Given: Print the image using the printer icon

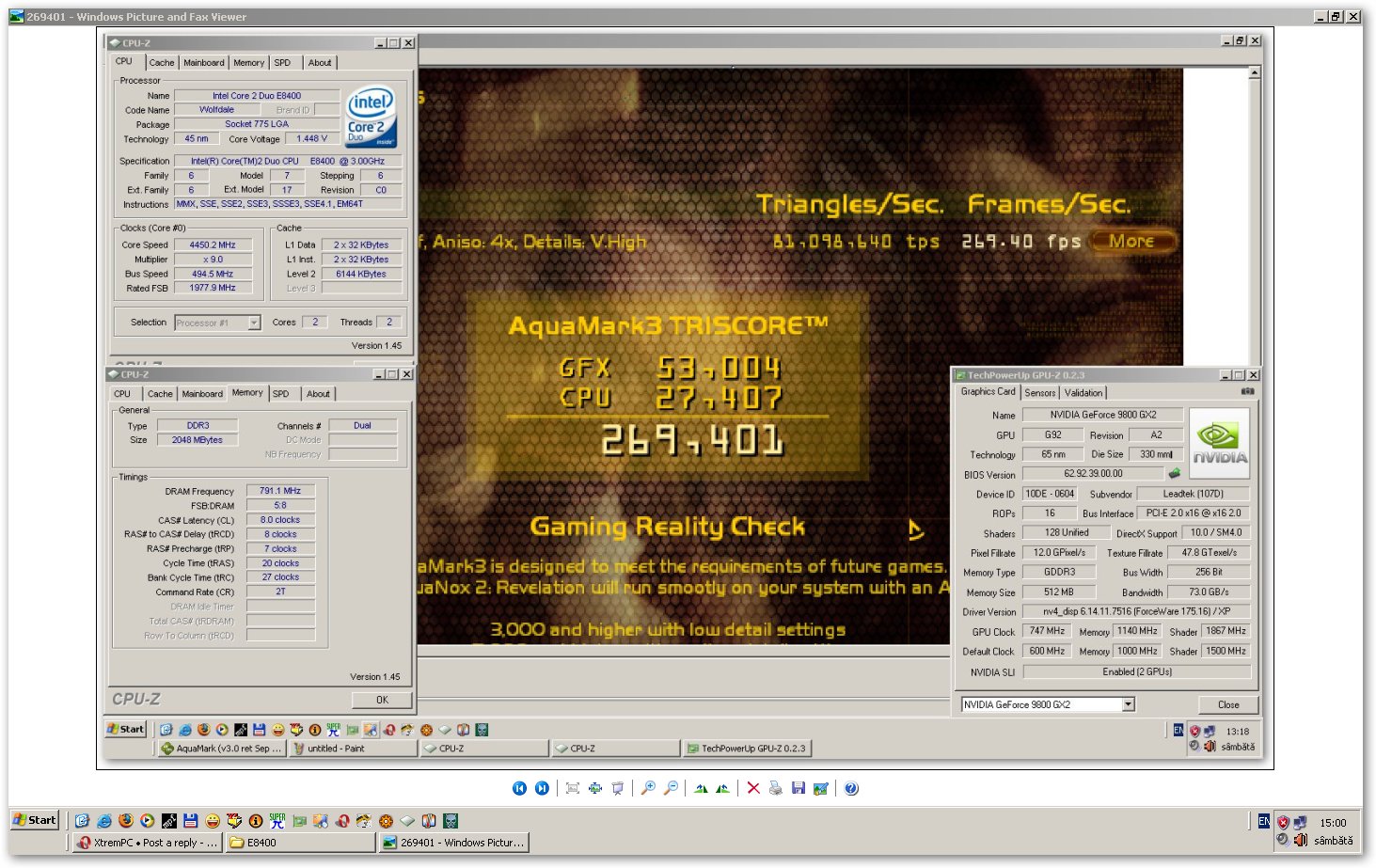Looking at the screenshot, I should [775, 788].
